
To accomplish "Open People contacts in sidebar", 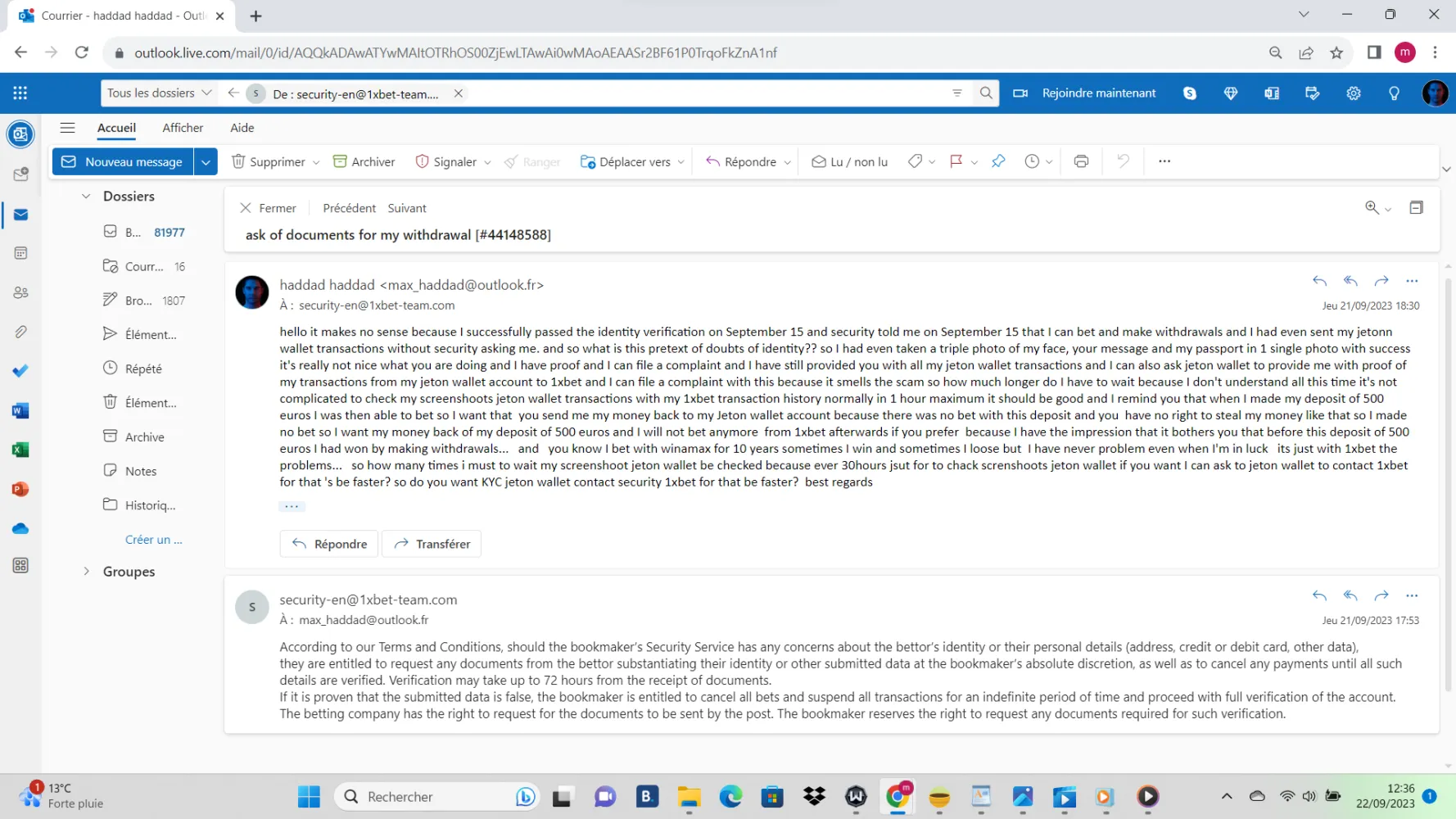I will click(21, 292).
